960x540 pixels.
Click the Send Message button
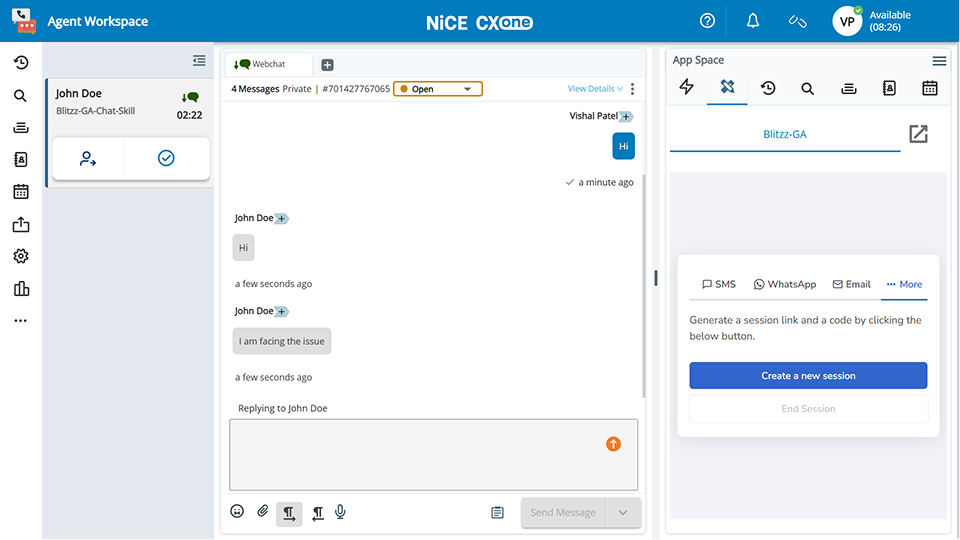(563, 512)
